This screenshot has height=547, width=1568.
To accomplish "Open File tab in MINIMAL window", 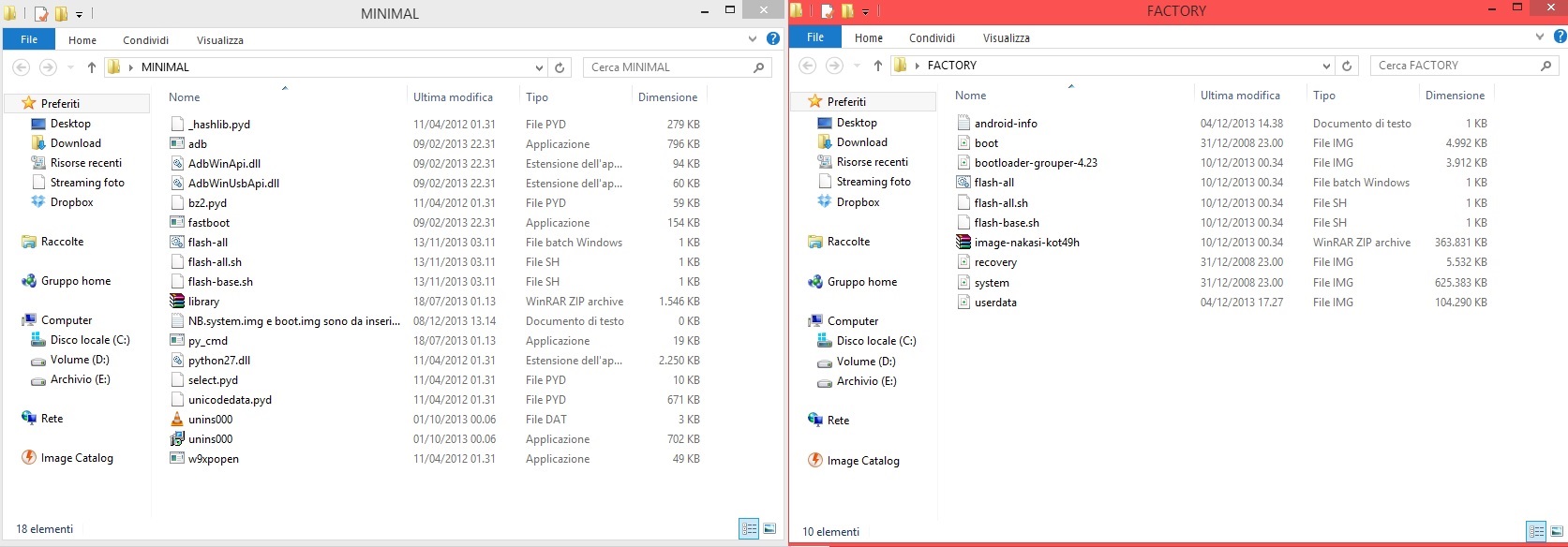I will 29,39.
